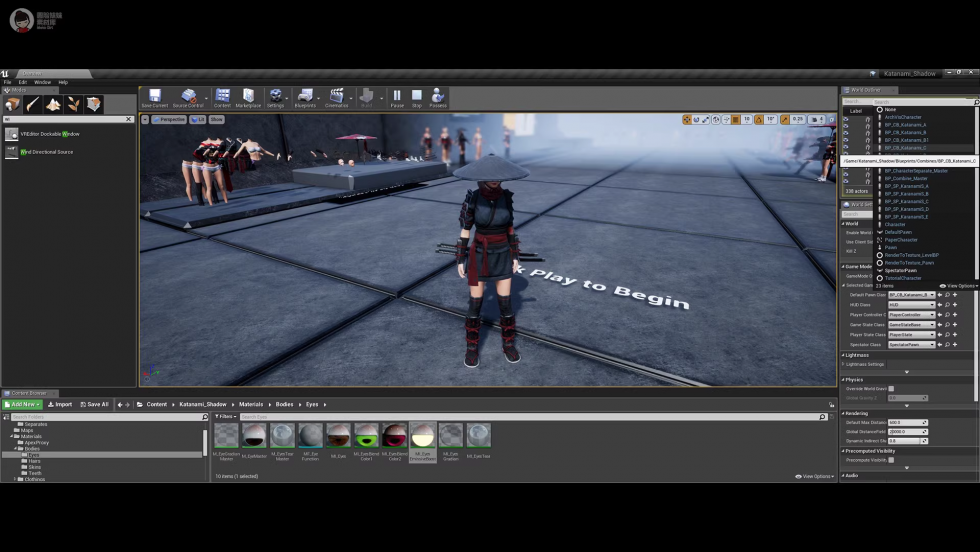The height and width of the screenshot is (552, 980).
Task: Open the Cinematics toolbar icon
Action: click(336, 98)
